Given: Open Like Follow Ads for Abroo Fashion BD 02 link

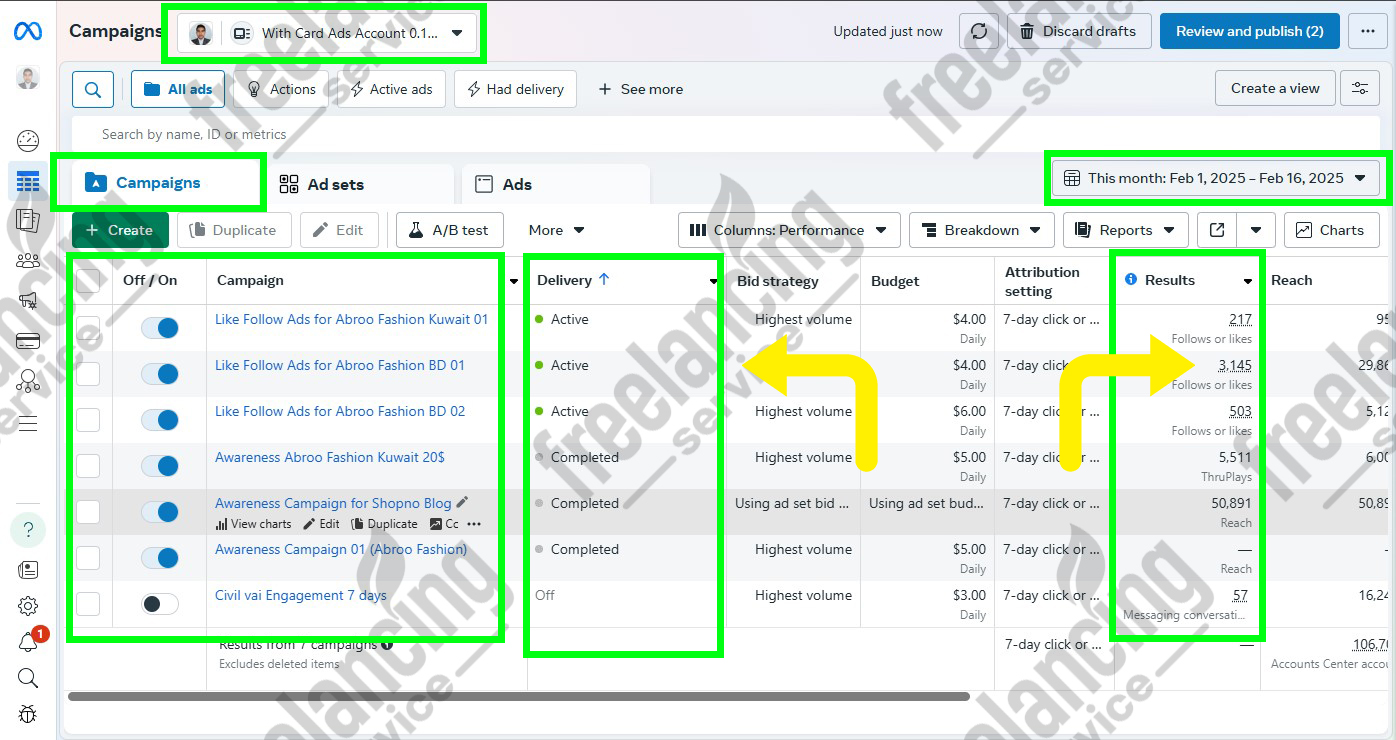Looking at the screenshot, I should pos(340,411).
